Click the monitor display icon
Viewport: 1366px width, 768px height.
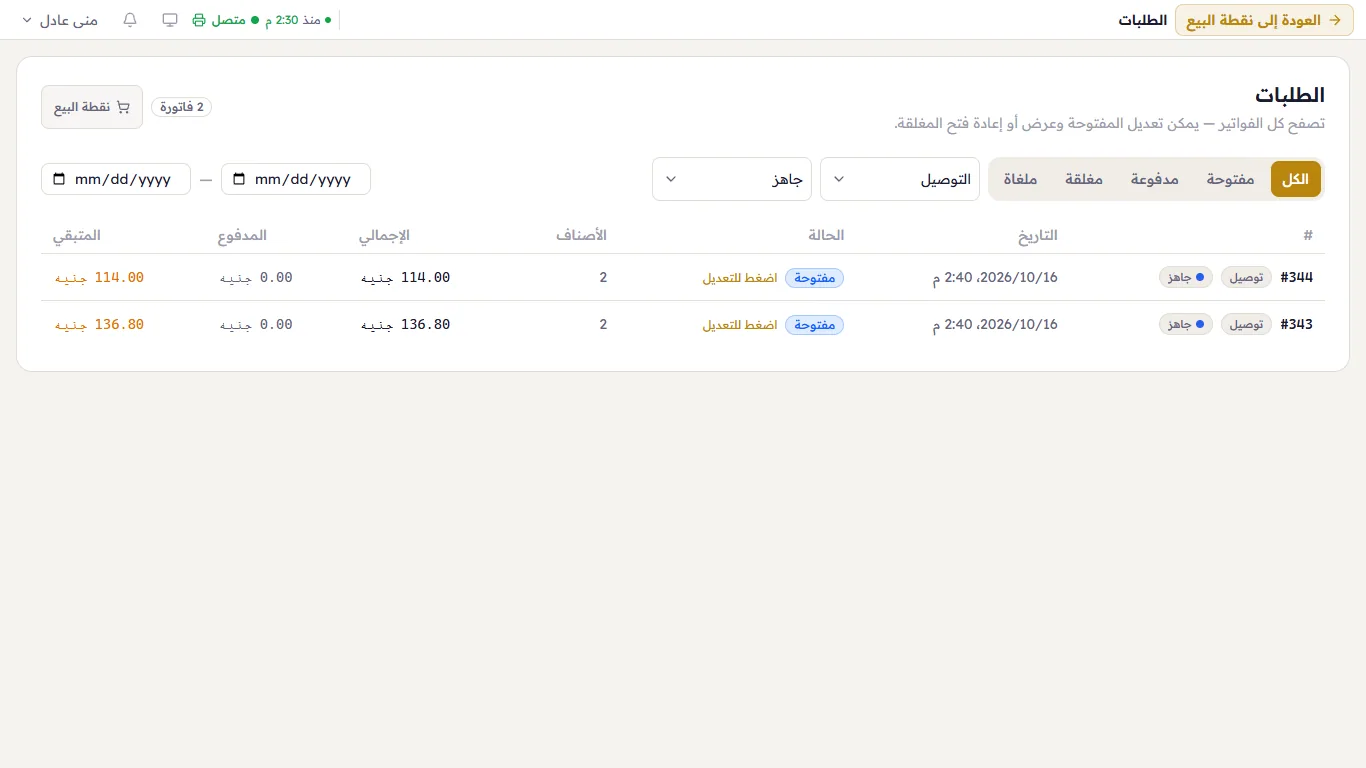[x=170, y=20]
